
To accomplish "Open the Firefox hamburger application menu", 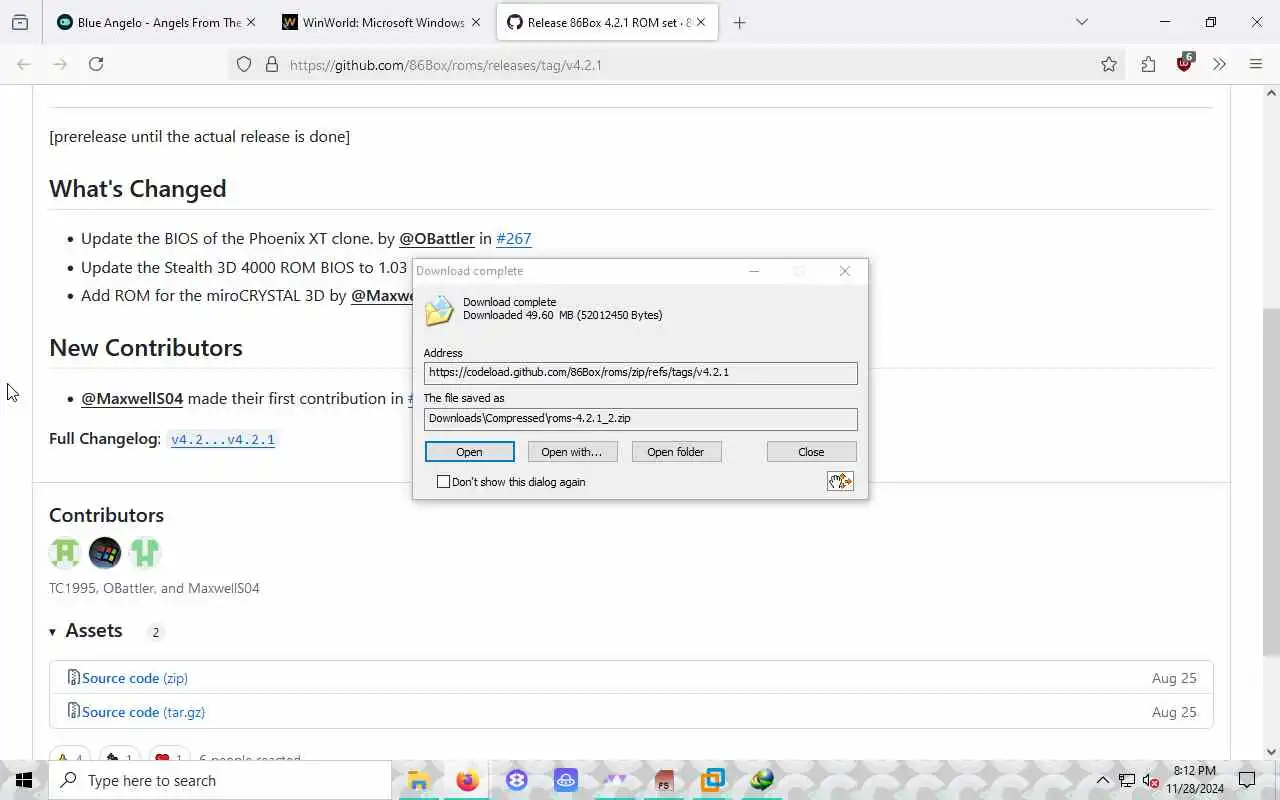I will click(x=1256, y=64).
